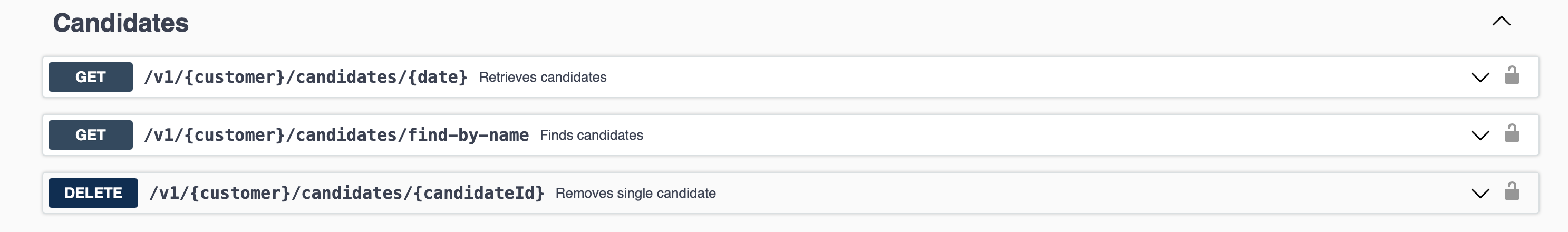
Task: Click the "Finds candidates" description text
Action: click(x=591, y=135)
